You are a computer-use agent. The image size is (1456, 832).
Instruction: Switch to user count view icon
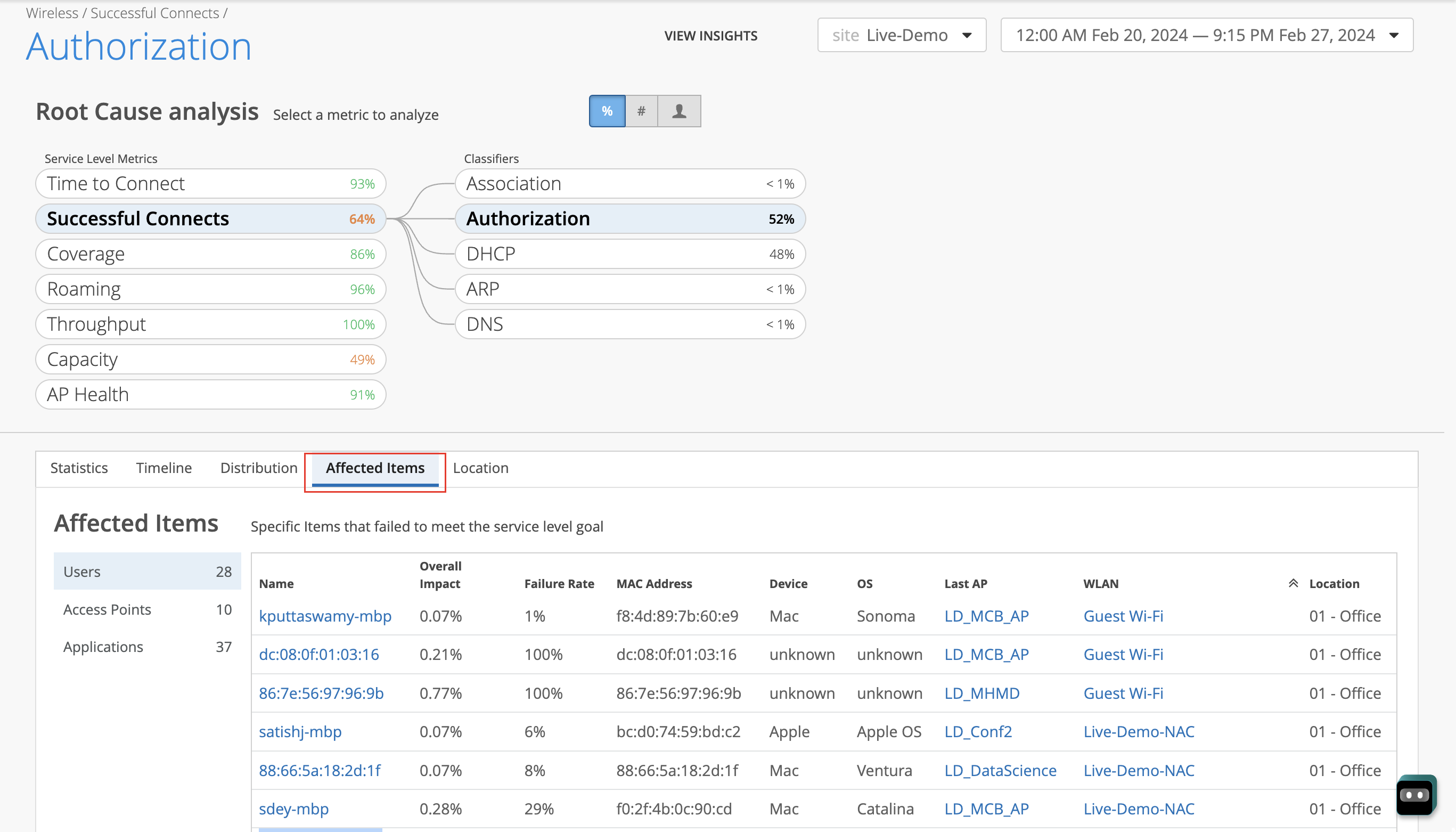(x=678, y=111)
